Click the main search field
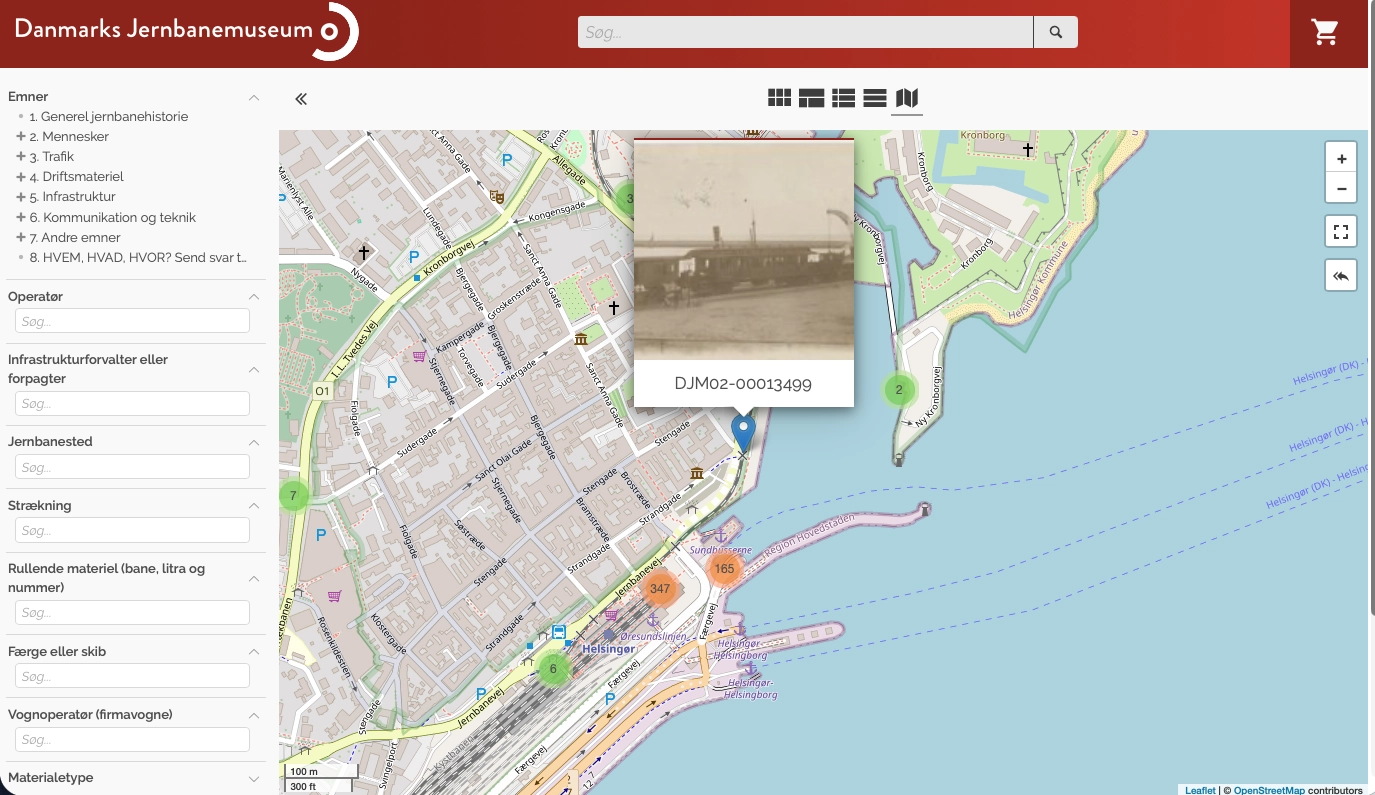 [x=805, y=32]
